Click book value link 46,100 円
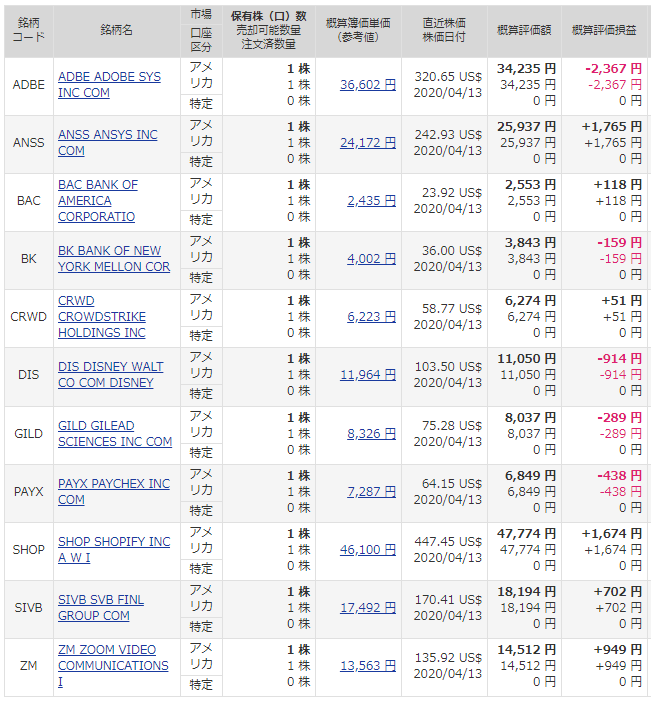 pyautogui.click(x=368, y=550)
